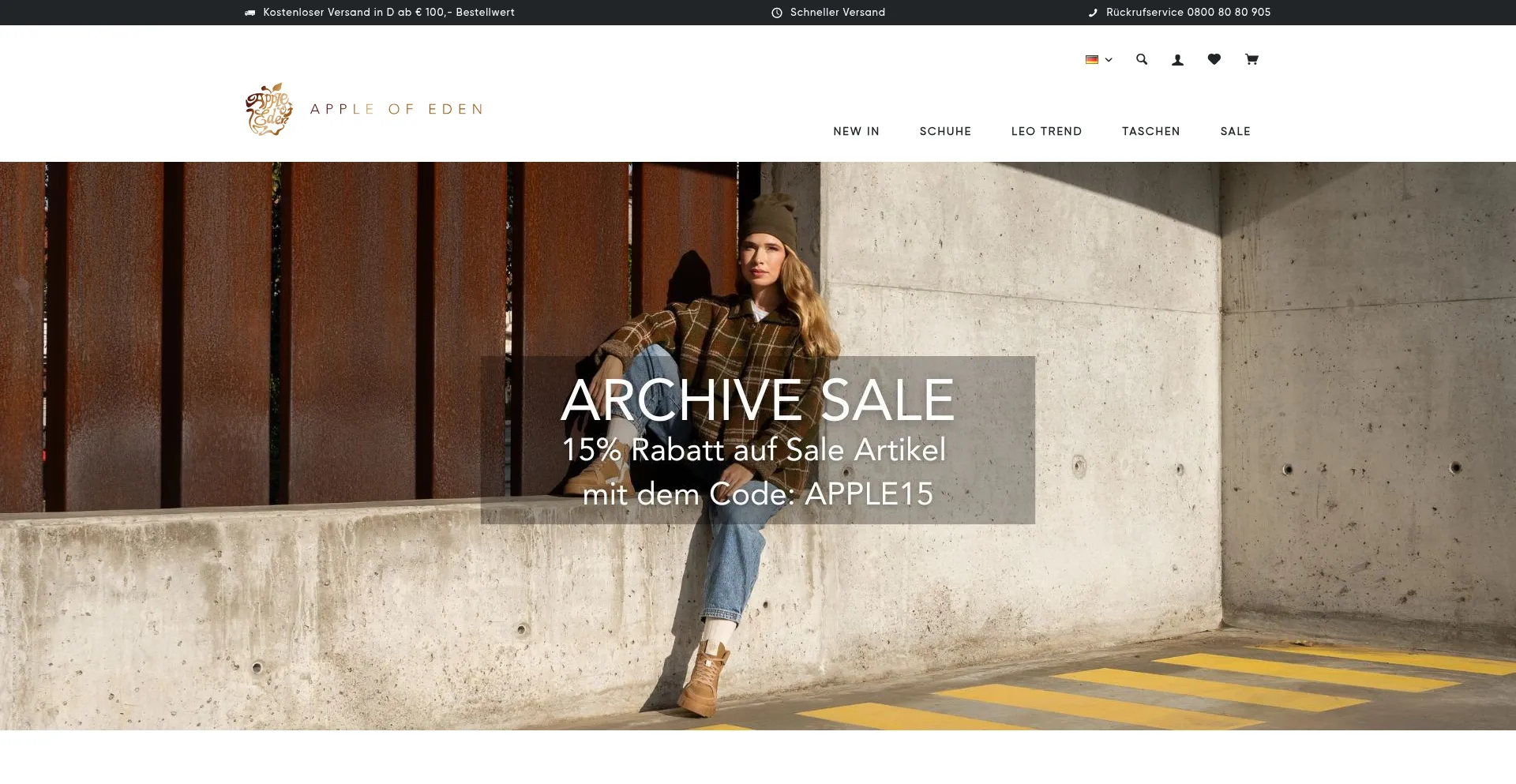Screen dimensions: 1516x784
Task: Click the Schneller Versand text
Action: click(837, 13)
